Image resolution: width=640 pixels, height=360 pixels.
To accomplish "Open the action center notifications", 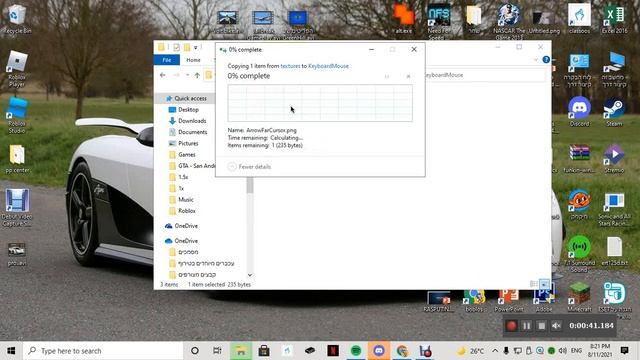I will tap(624, 351).
